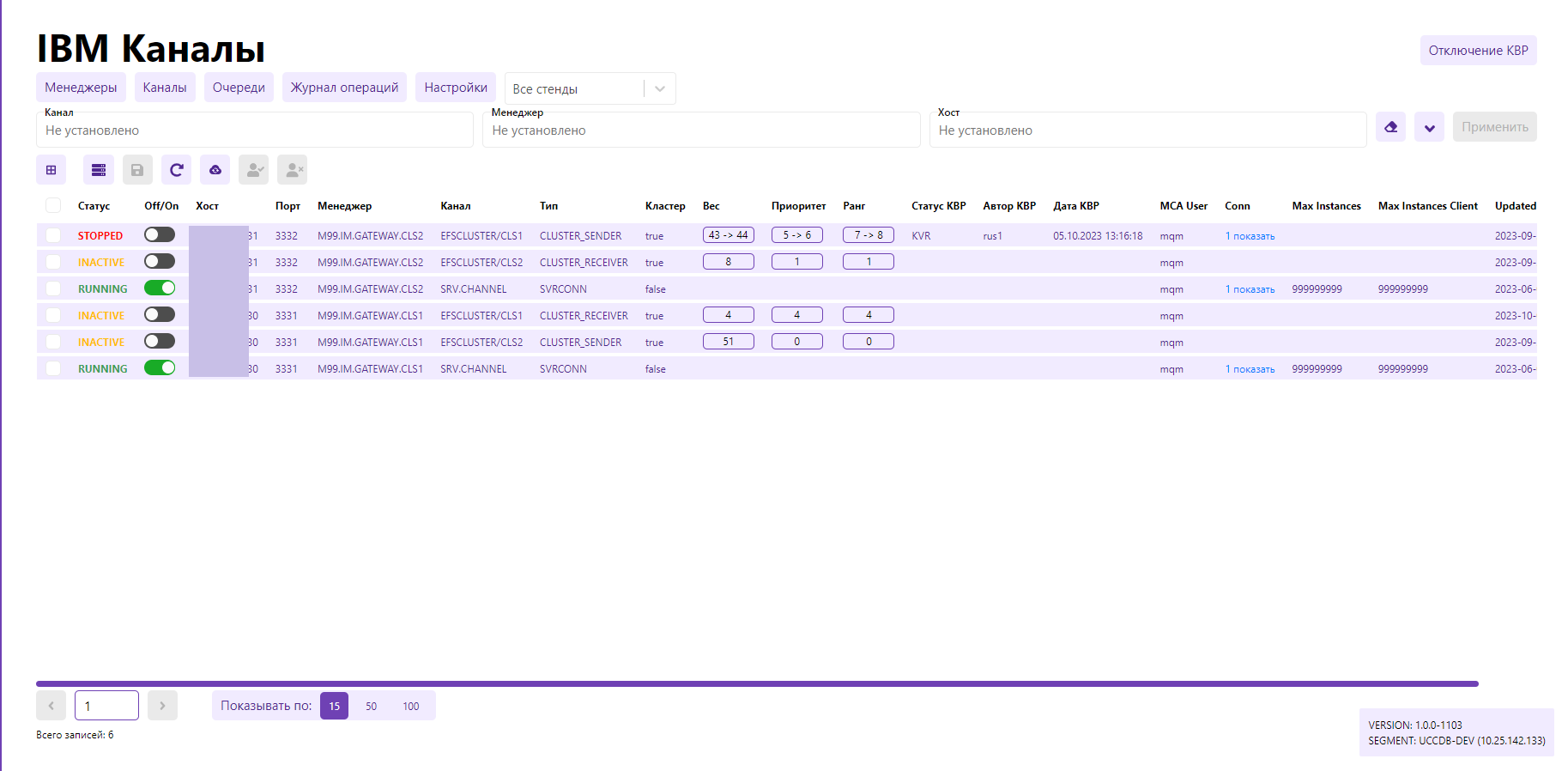
Task: Check the select-all checkbox in table header
Action: [x=53, y=205]
